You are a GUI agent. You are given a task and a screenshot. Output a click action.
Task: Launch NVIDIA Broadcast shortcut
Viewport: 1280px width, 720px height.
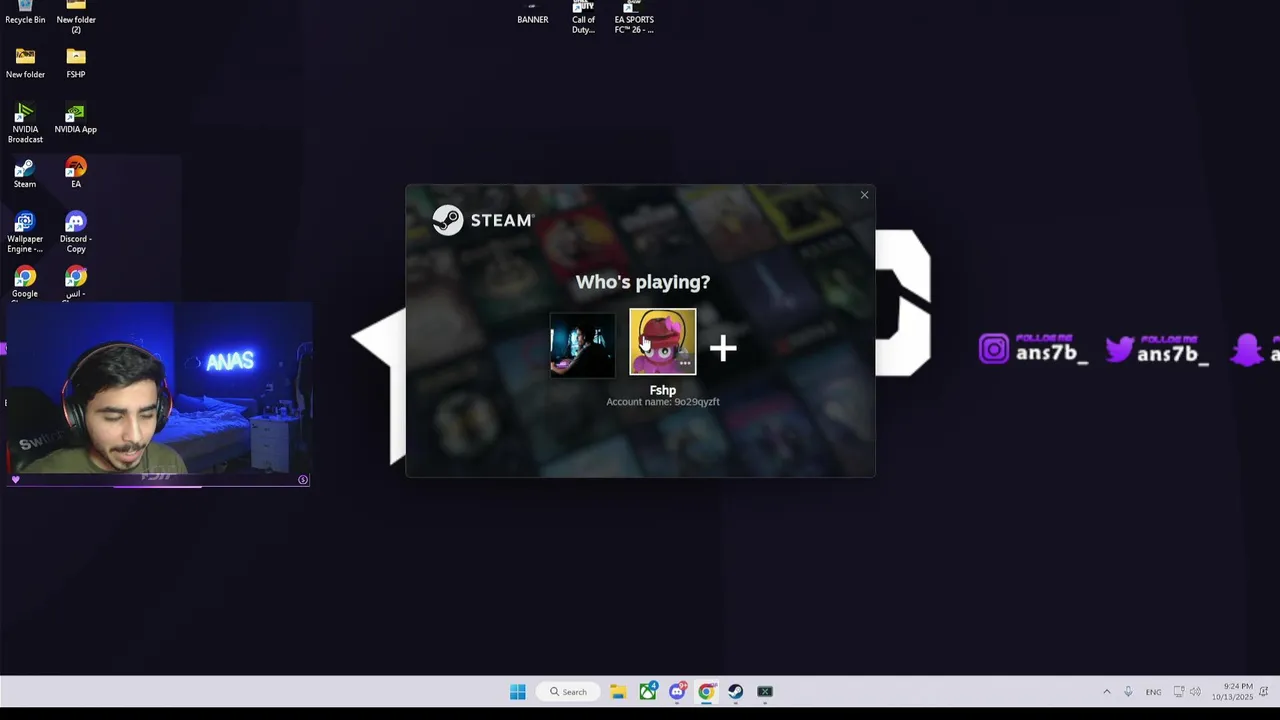point(25,123)
